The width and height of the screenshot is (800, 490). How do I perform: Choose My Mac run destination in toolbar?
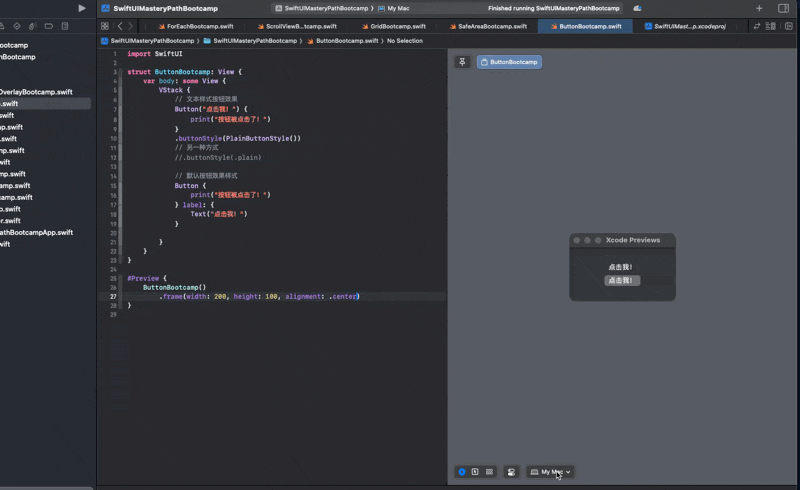[397, 8]
